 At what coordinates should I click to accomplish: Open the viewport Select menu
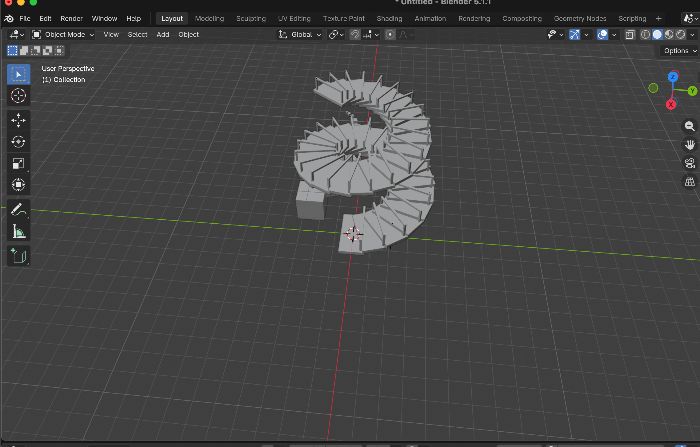[x=137, y=34]
